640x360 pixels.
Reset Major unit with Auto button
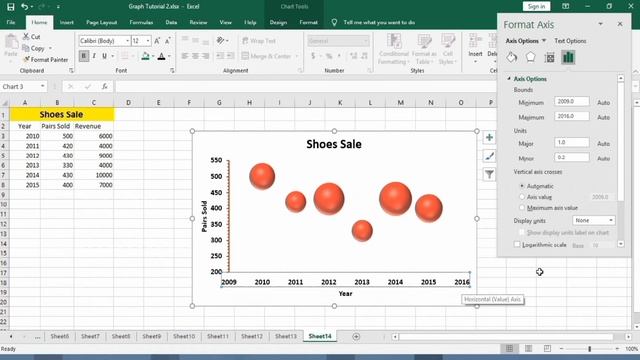click(603, 144)
